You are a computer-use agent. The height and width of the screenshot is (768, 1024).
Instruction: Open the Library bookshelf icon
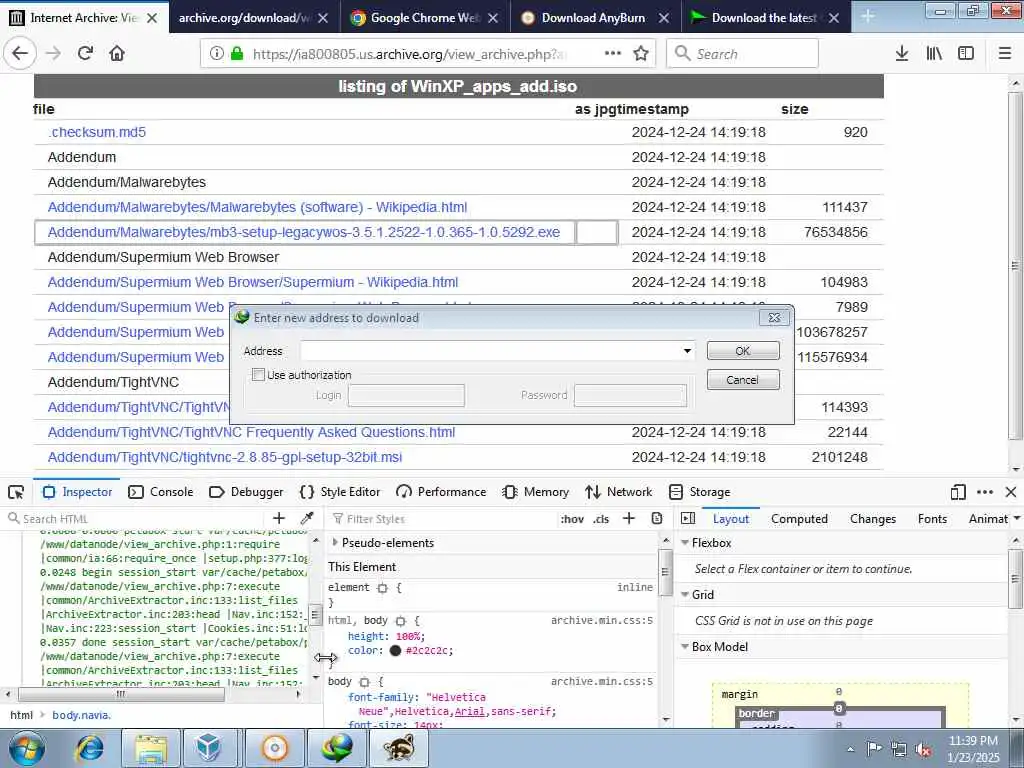934,54
